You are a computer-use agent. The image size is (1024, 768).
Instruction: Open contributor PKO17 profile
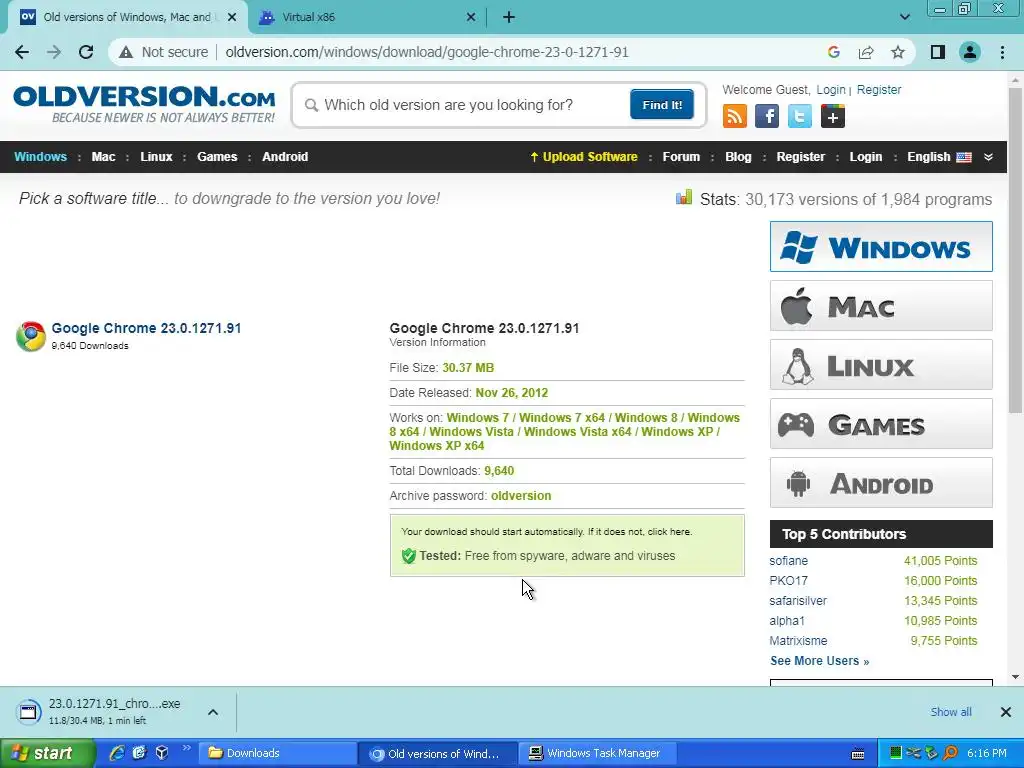(788, 581)
